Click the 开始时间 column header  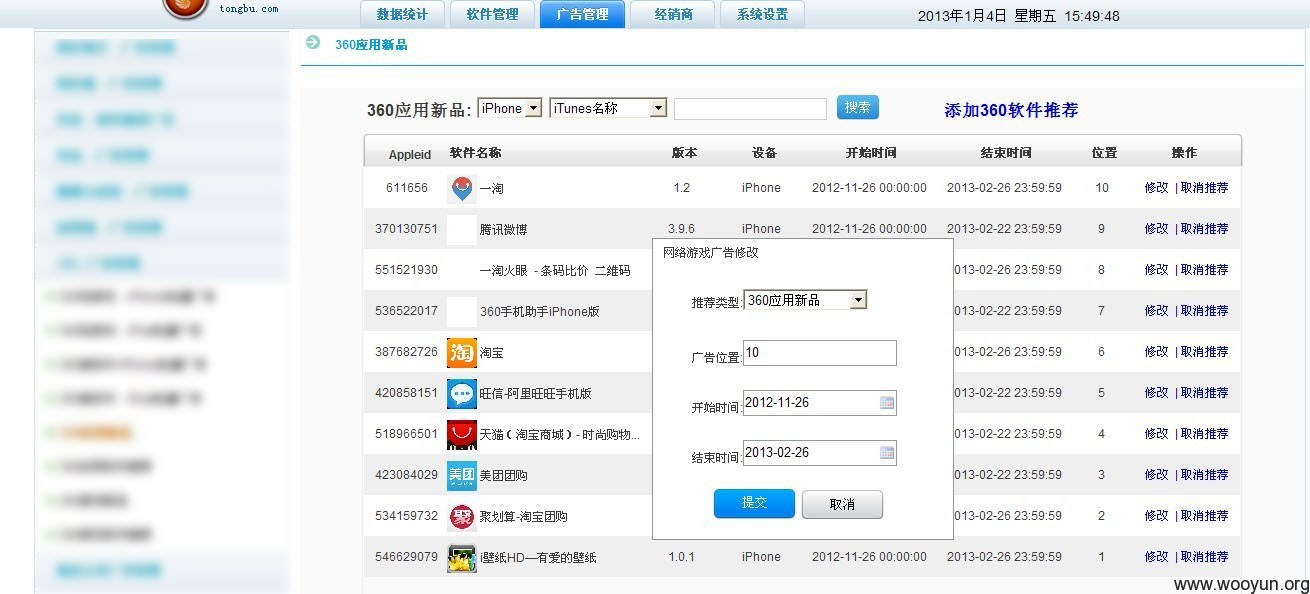tap(870, 153)
